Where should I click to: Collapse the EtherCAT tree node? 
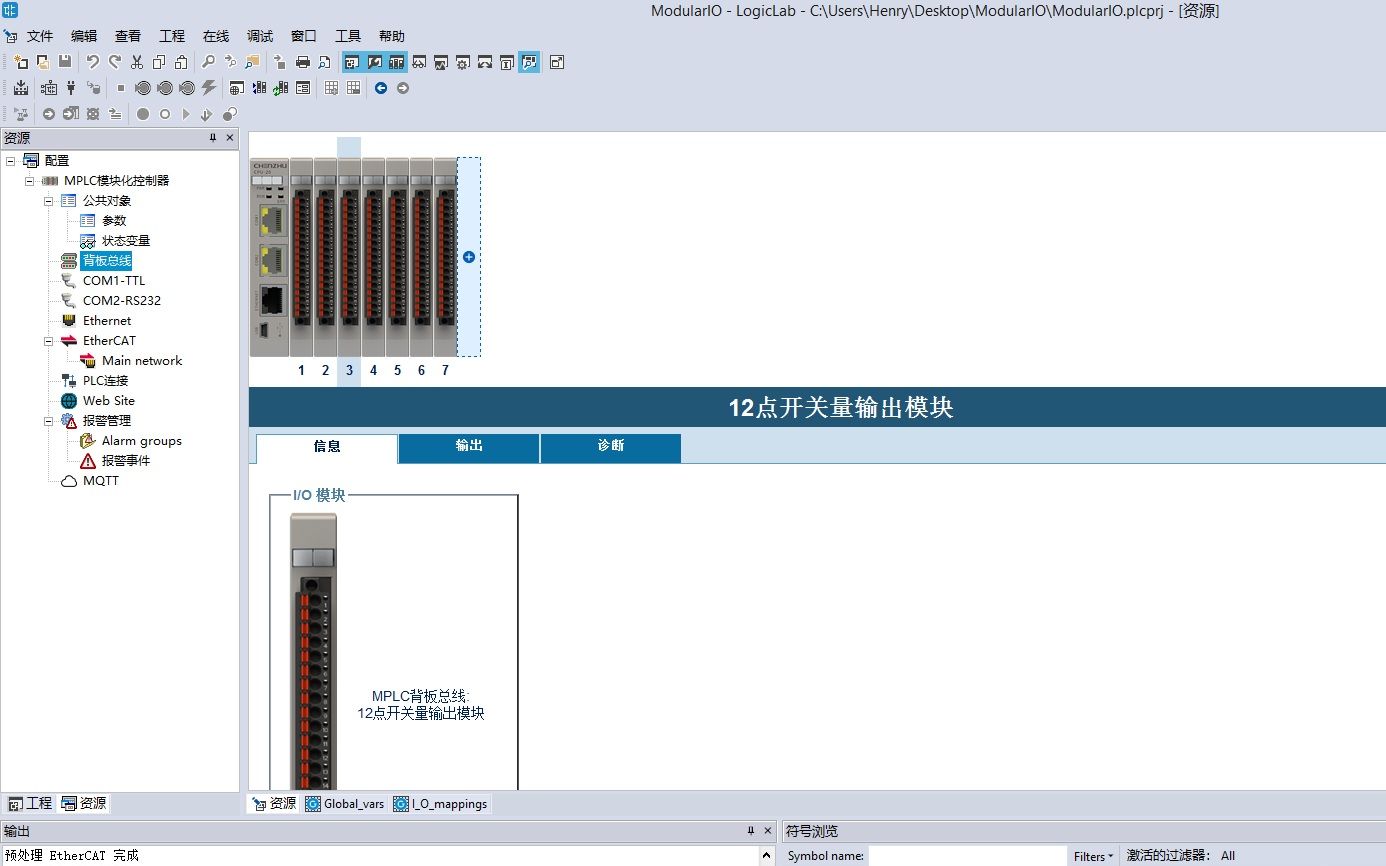[x=48, y=341]
